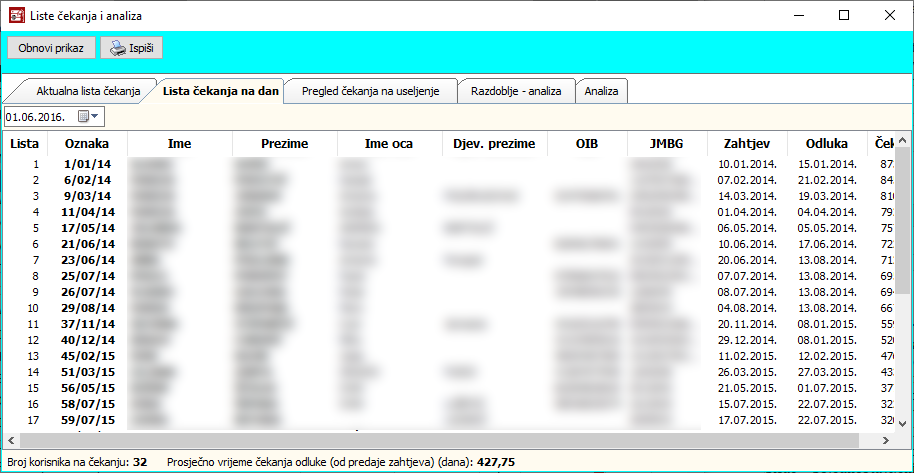Screen dimensions: 914x473
Task: Click the date field showing 01.06.2016.
Action: click(38, 117)
